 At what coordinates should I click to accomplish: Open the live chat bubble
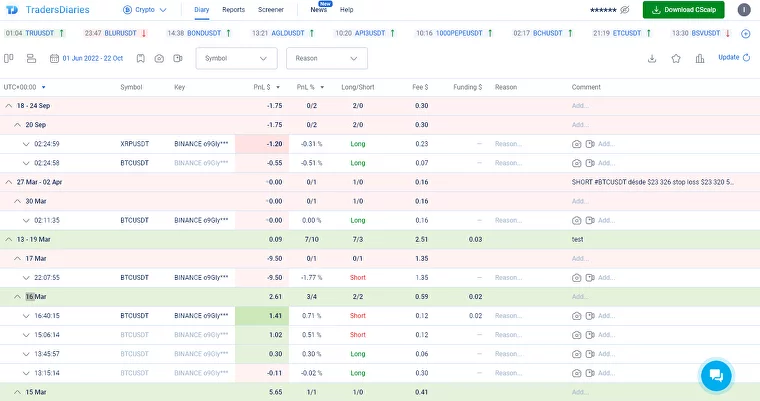(716, 375)
